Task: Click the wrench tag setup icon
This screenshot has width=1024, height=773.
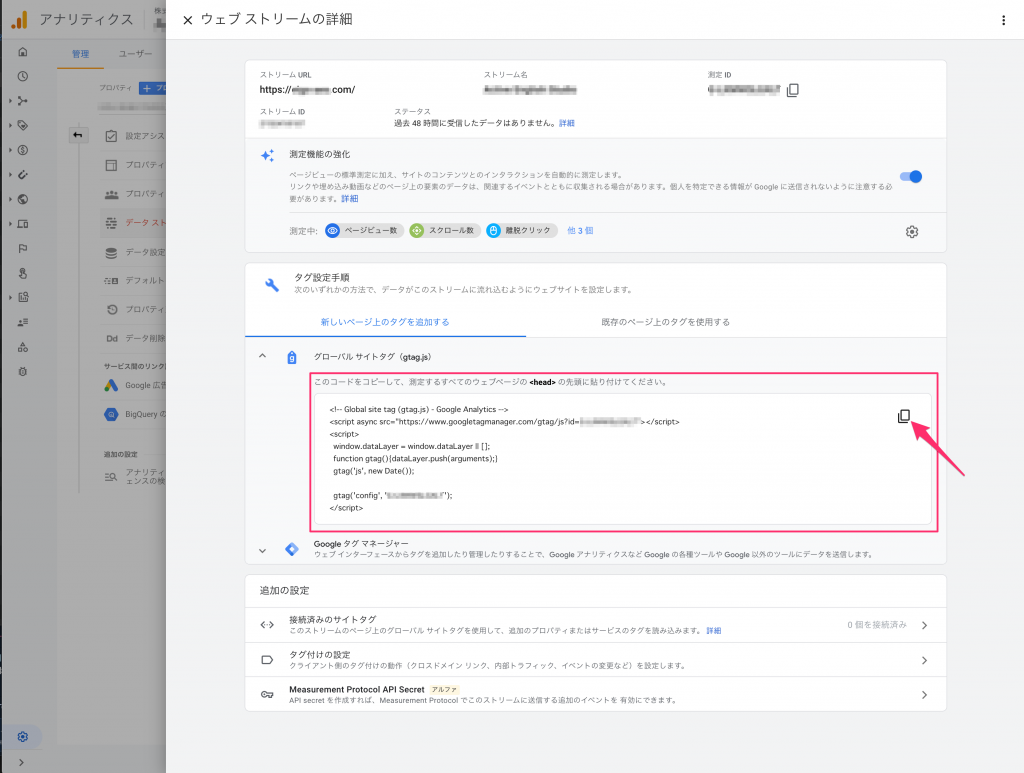Action: [272, 285]
